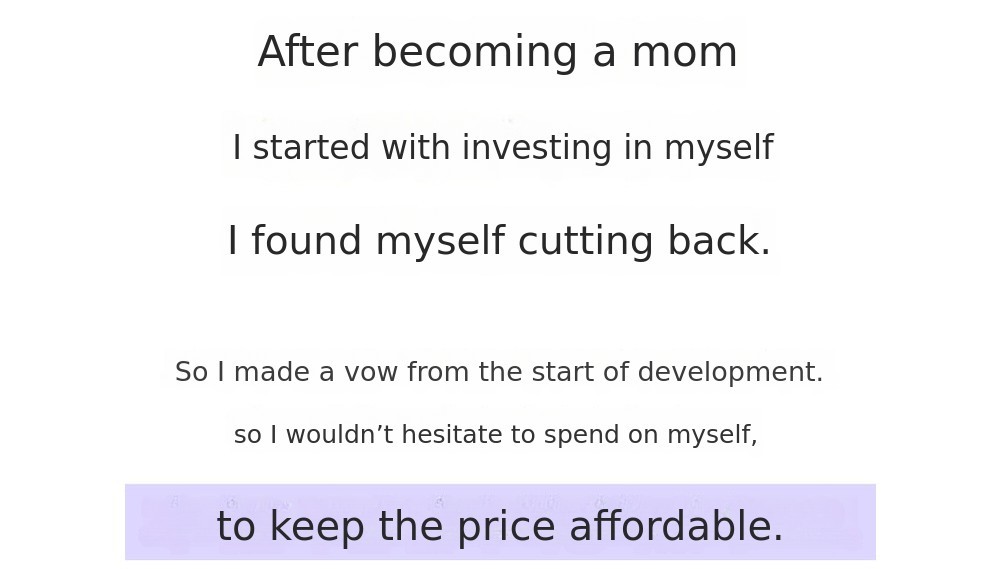Click the "I started with investing in myself" line
This screenshot has width=1000, height=569.
[502, 148]
